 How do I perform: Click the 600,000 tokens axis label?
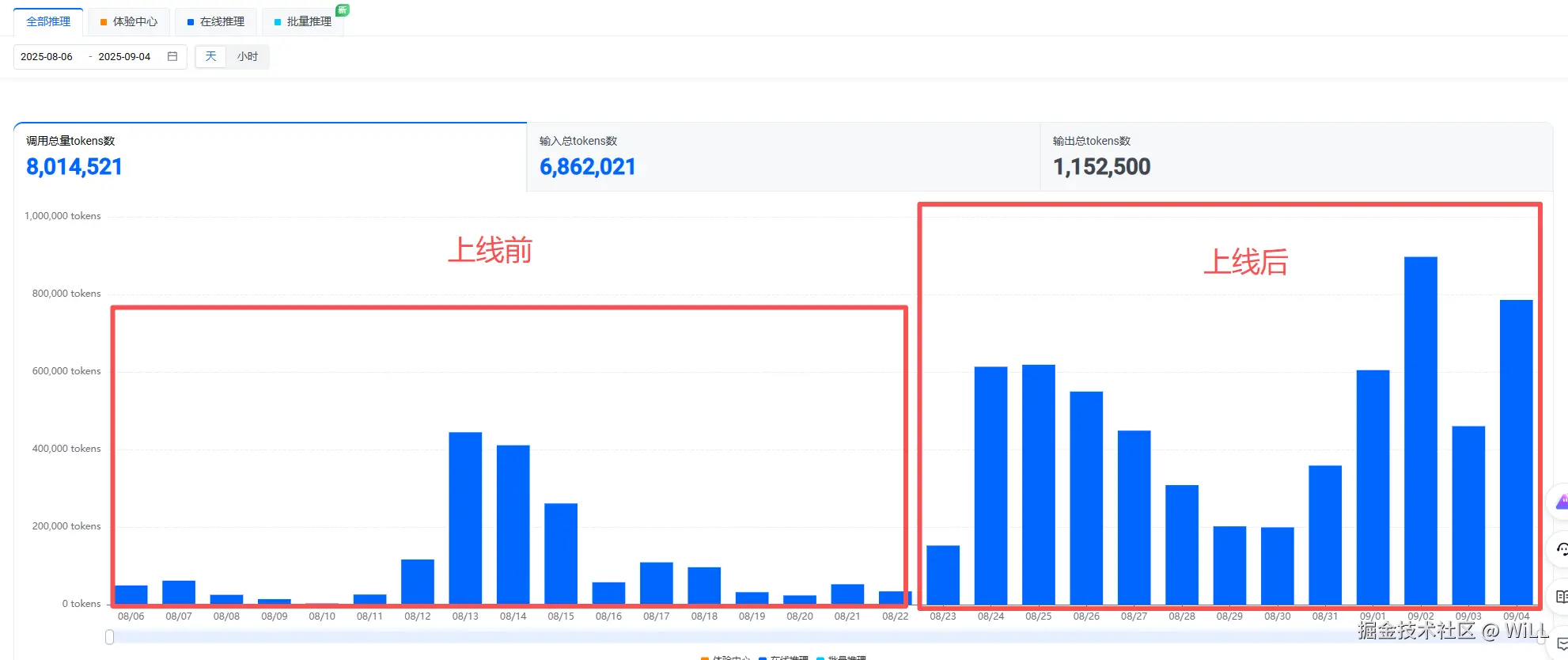click(66, 371)
